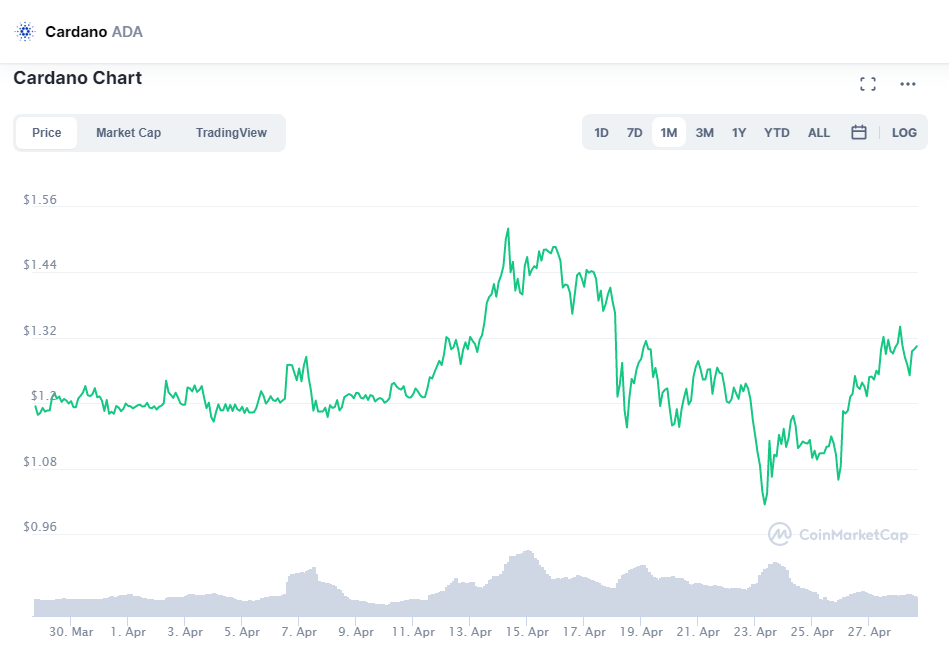Open fullscreen chart view
This screenshot has width=949, height=652.
click(868, 84)
